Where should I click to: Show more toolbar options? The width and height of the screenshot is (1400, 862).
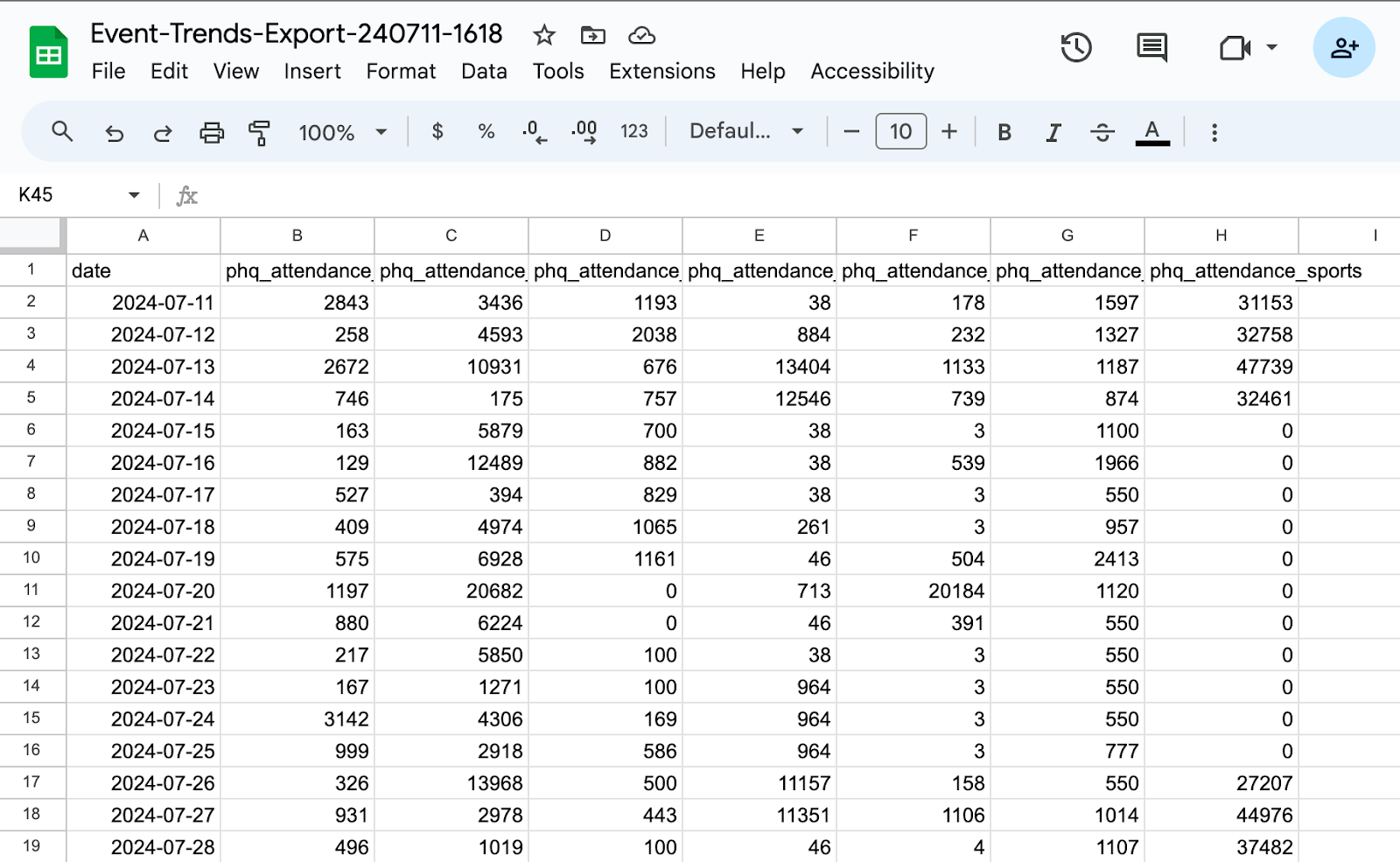pos(1214,132)
